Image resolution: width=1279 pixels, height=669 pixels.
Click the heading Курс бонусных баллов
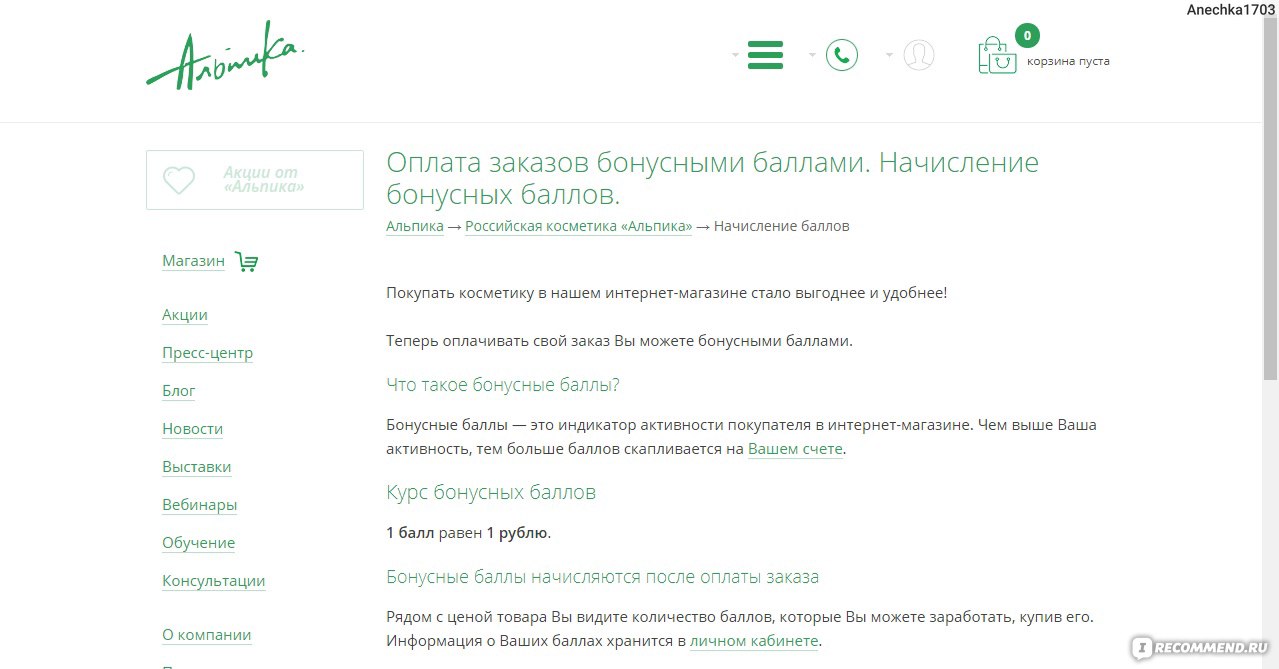pos(491,493)
